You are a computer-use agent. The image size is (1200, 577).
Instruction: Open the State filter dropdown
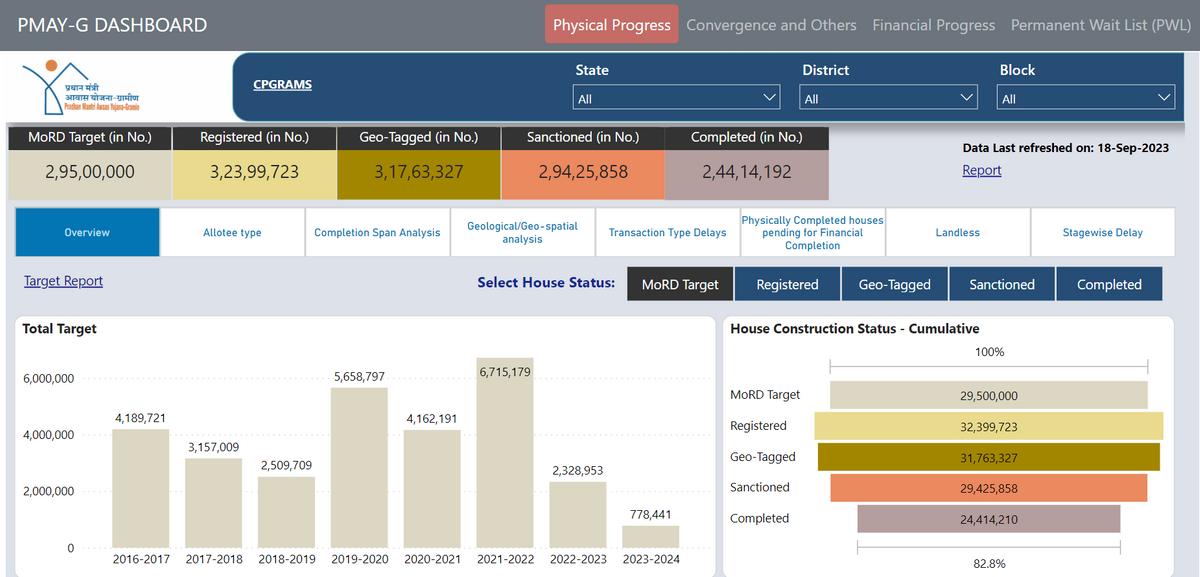click(676, 97)
